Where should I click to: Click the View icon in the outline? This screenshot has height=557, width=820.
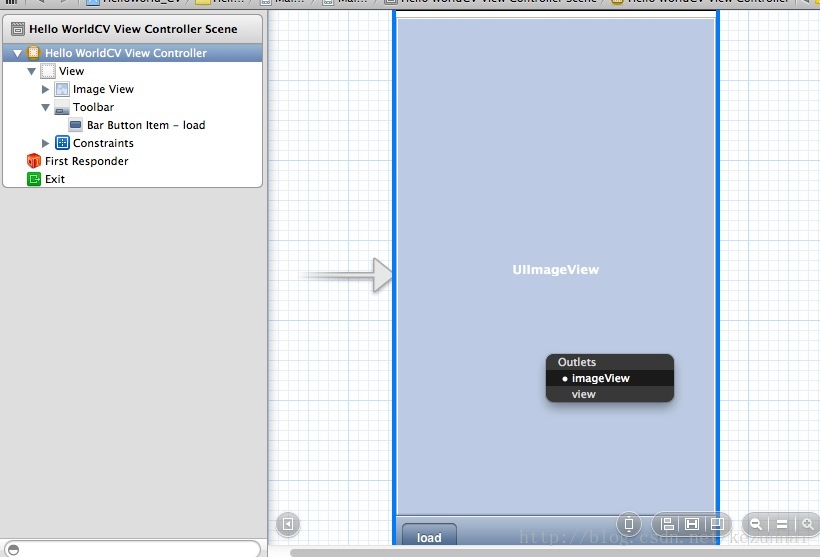(48, 71)
